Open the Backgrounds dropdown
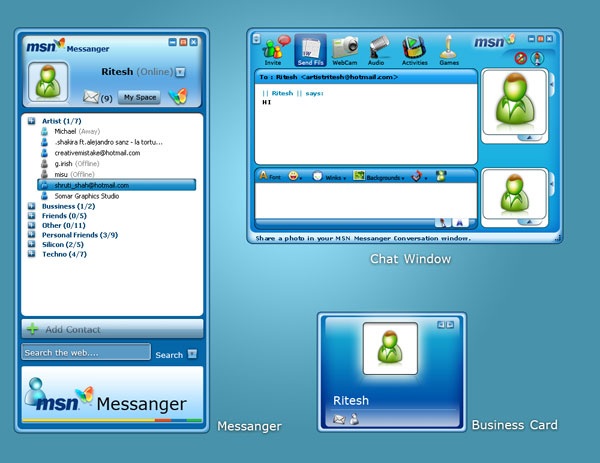This screenshot has height=463, width=600. (378, 176)
